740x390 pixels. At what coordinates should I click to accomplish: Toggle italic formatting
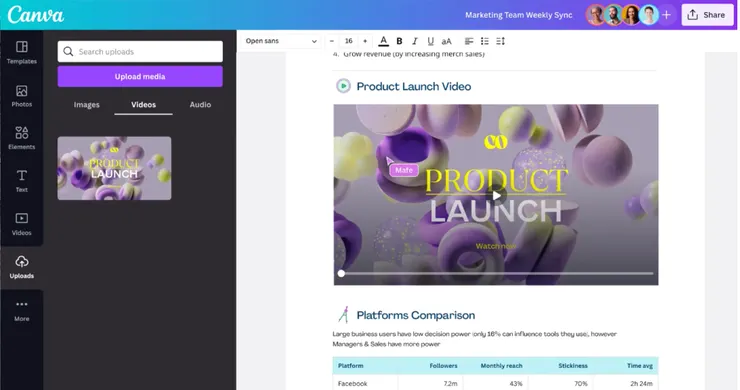pyautogui.click(x=415, y=41)
